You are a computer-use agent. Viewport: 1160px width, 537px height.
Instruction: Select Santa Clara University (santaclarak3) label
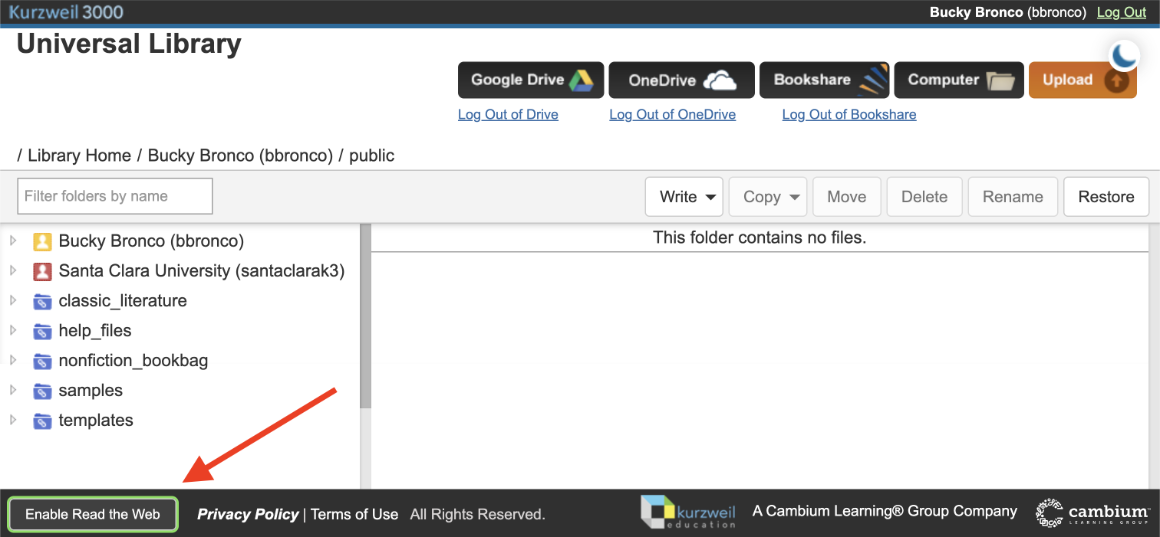202,271
